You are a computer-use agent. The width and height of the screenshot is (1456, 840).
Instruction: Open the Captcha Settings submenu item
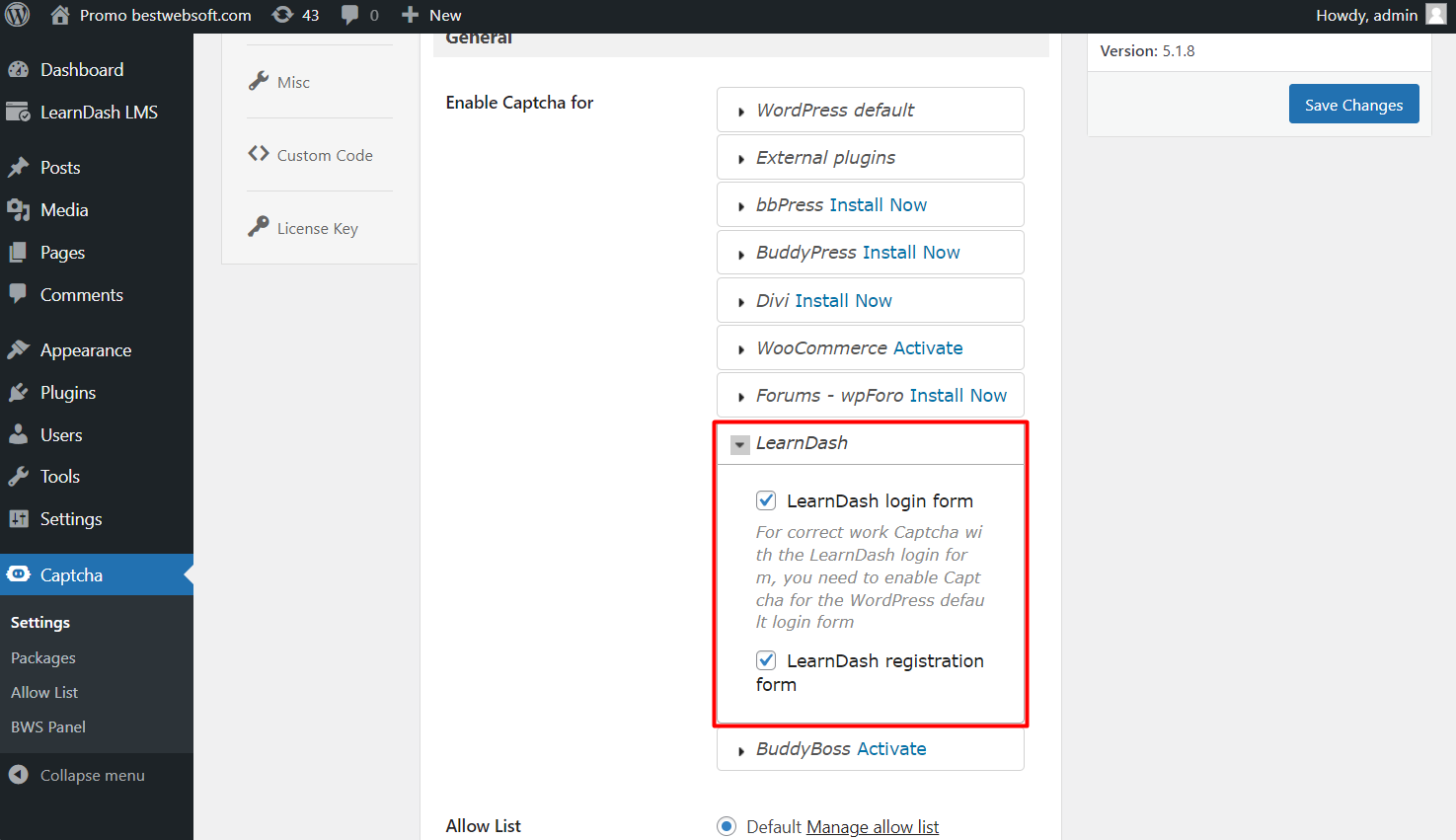[40, 622]
